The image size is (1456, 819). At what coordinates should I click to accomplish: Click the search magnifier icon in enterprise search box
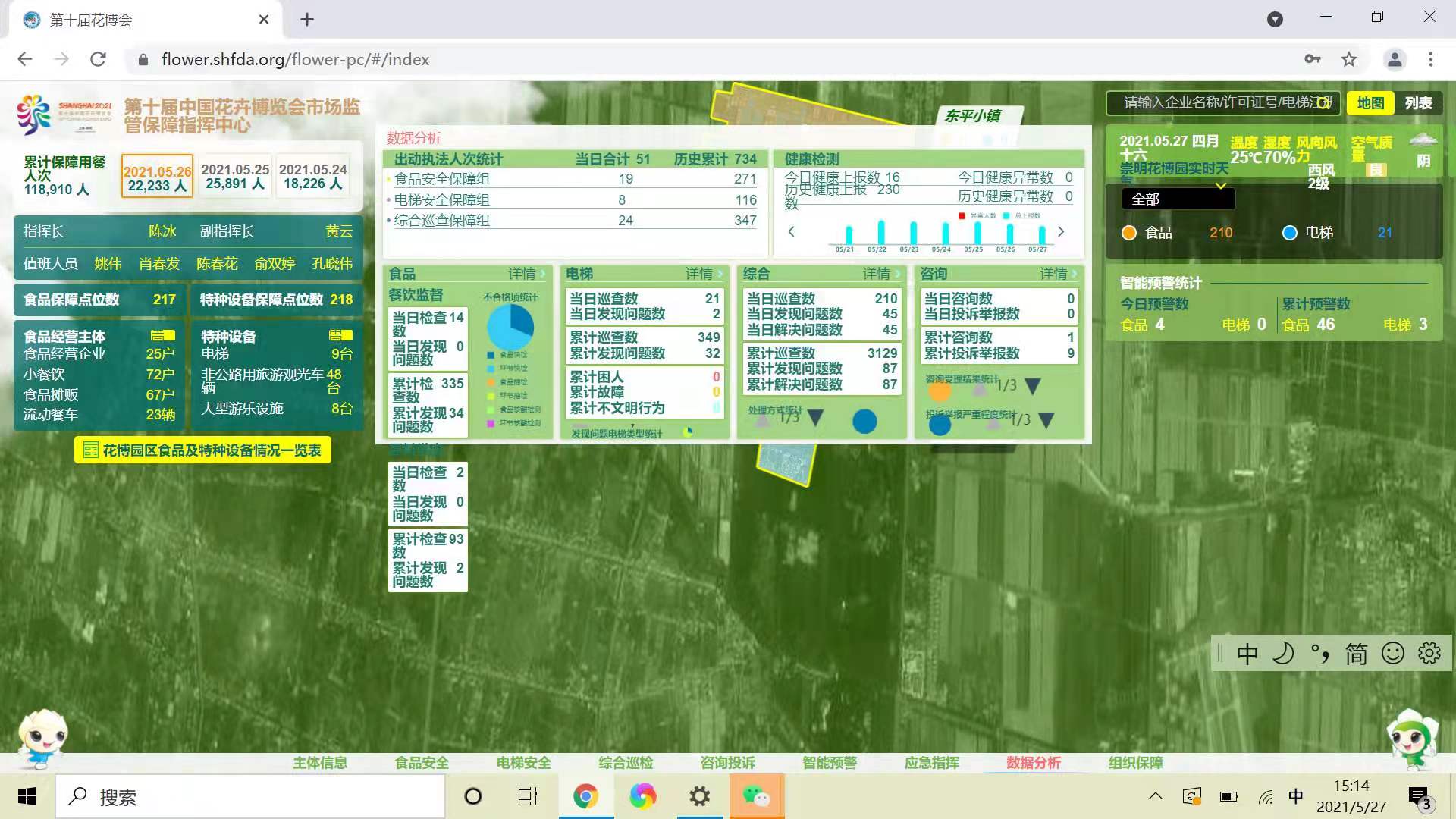(1323, 103)
